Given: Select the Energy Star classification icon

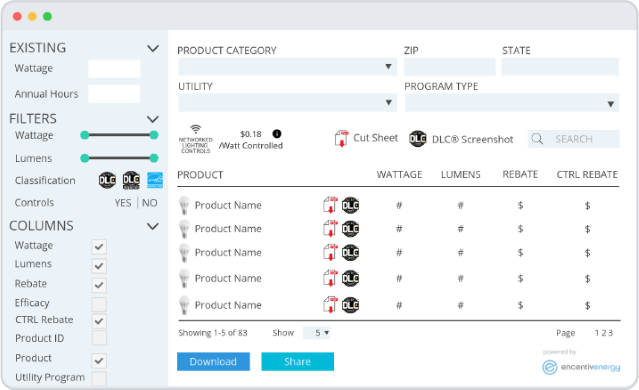Looking at the screenshot, I should click(155, 180).
